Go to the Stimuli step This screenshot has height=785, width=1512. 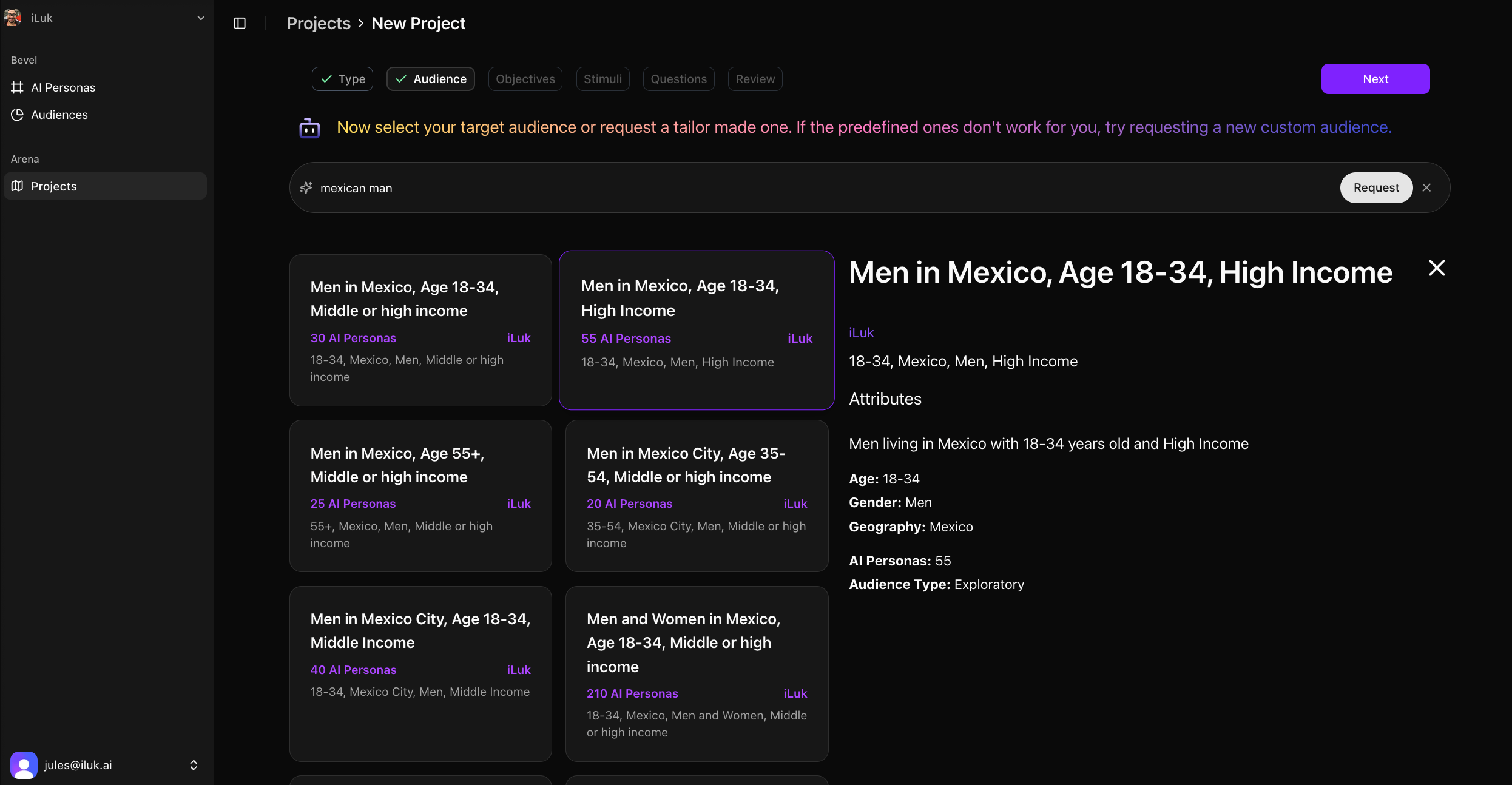[x=602, y=79]
